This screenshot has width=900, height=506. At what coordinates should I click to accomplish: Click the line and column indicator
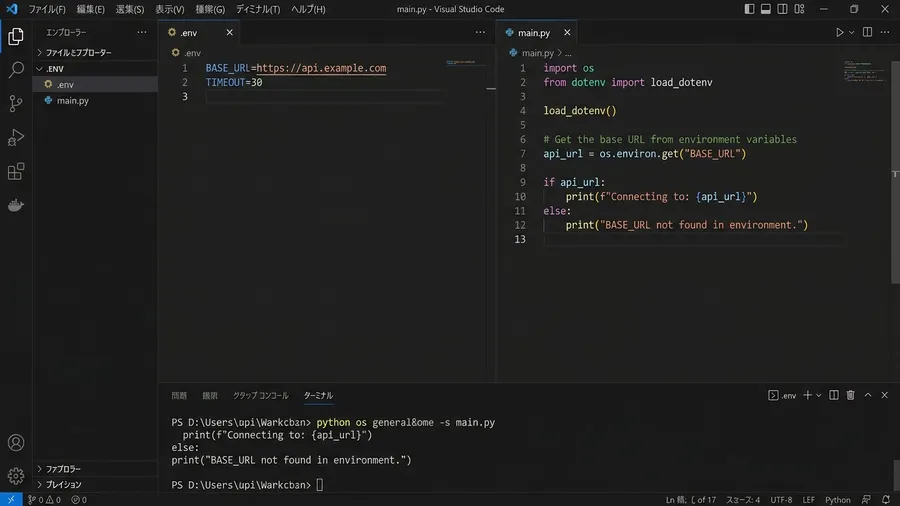click(x=690, y=500)
